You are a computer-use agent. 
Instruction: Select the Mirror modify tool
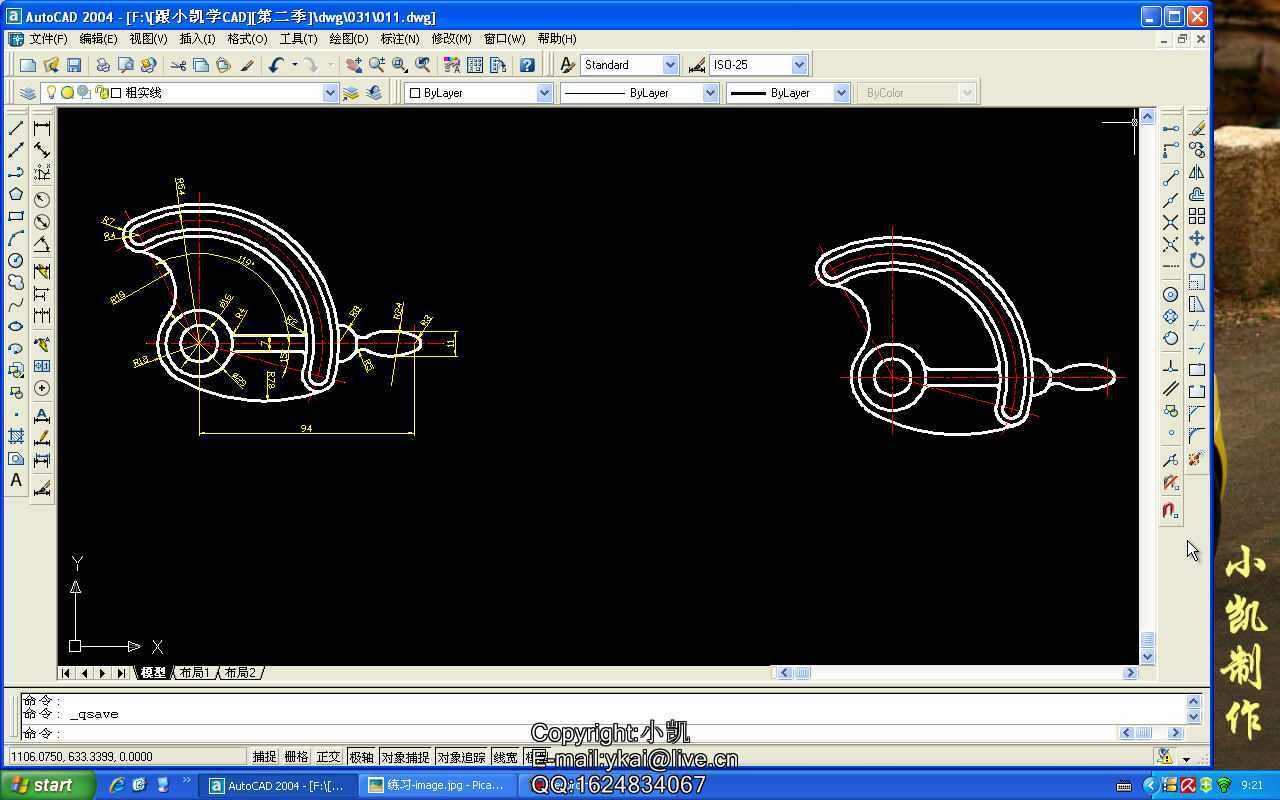pos(1197,172)
